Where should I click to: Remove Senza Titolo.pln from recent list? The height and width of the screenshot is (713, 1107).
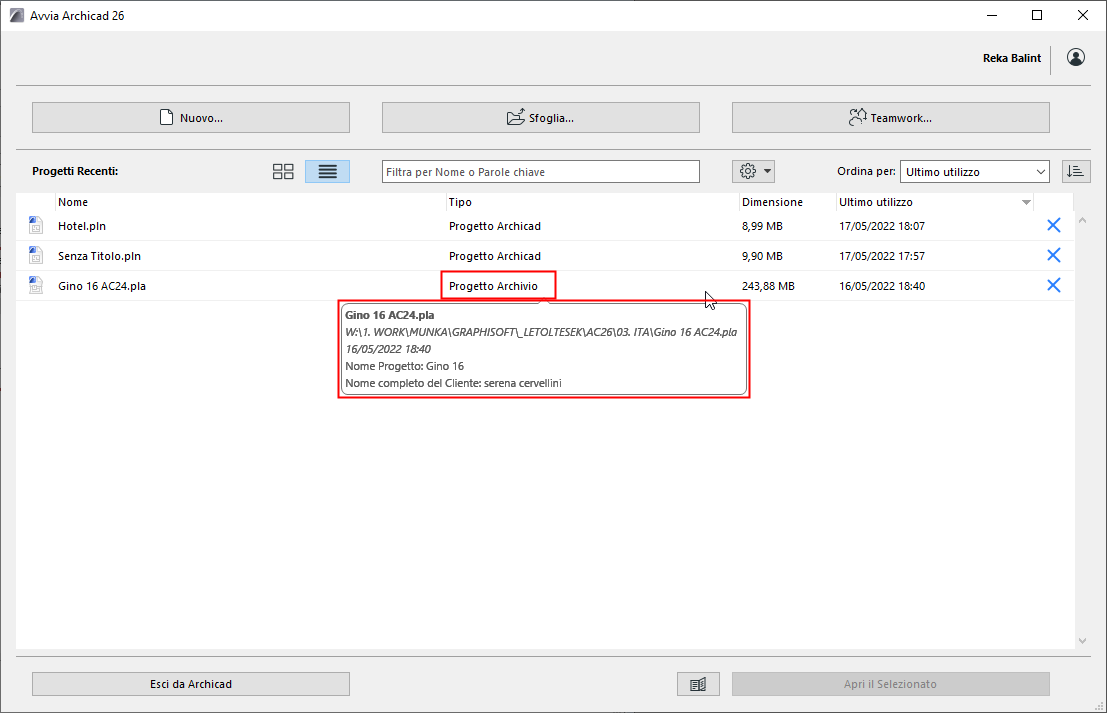[x=1053, y=255]
